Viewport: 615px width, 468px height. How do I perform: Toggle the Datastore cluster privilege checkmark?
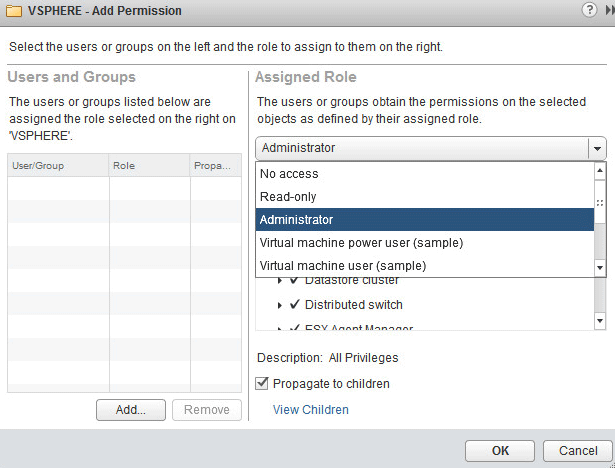295,280
